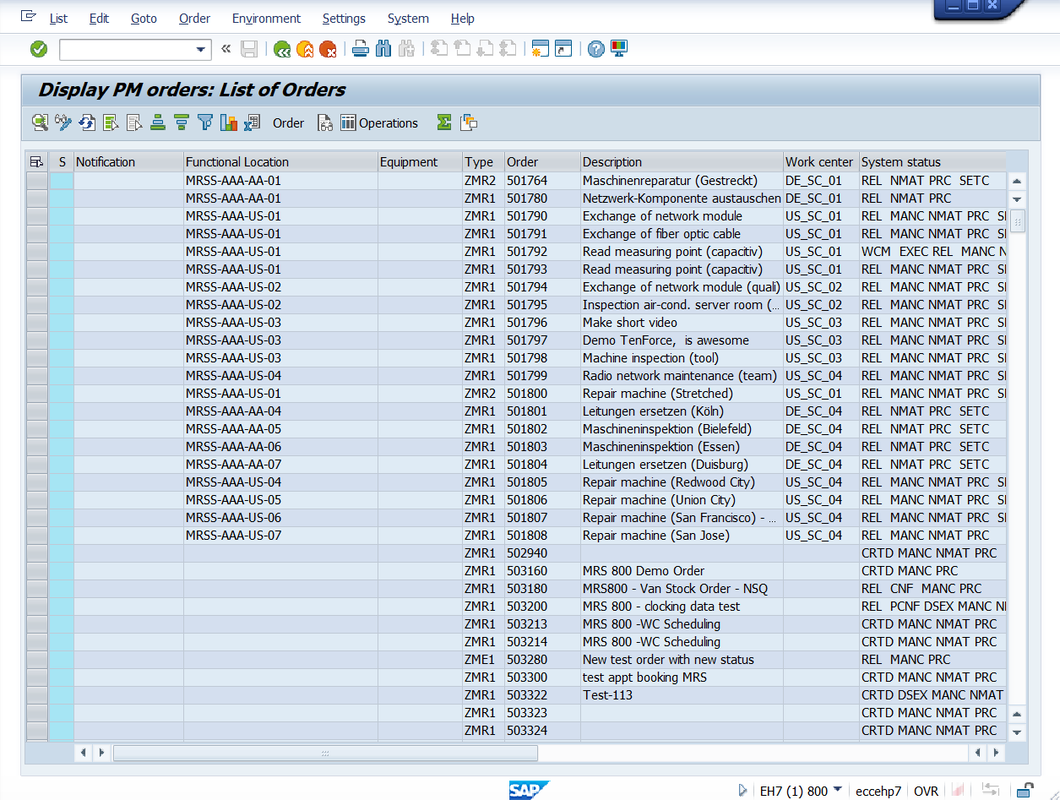This screenshot has width=1060, height=800.
Task: Click the Functional Location column header
Action: (280, 162)
